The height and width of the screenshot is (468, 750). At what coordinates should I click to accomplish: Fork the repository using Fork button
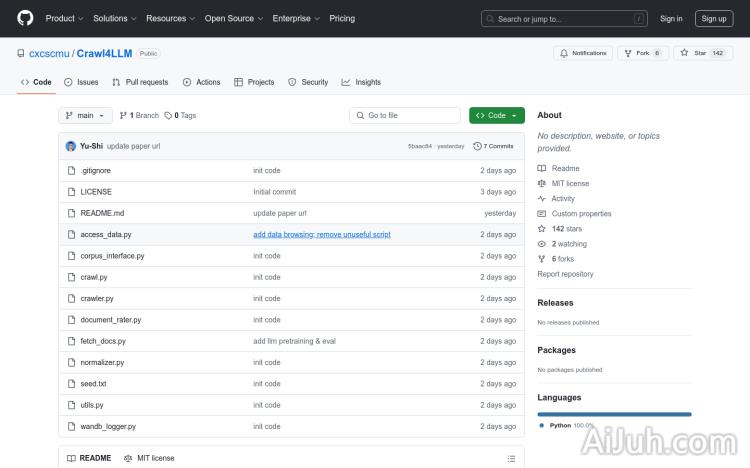click(x=642, y=53)
